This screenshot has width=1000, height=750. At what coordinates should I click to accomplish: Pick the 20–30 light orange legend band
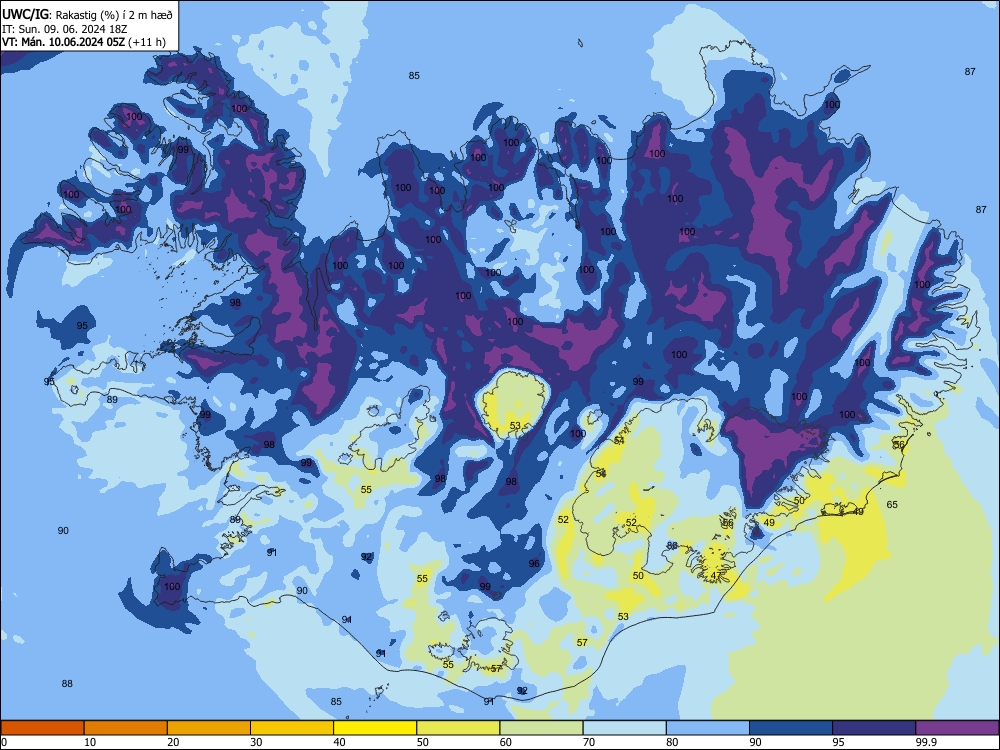click(209, 728)
